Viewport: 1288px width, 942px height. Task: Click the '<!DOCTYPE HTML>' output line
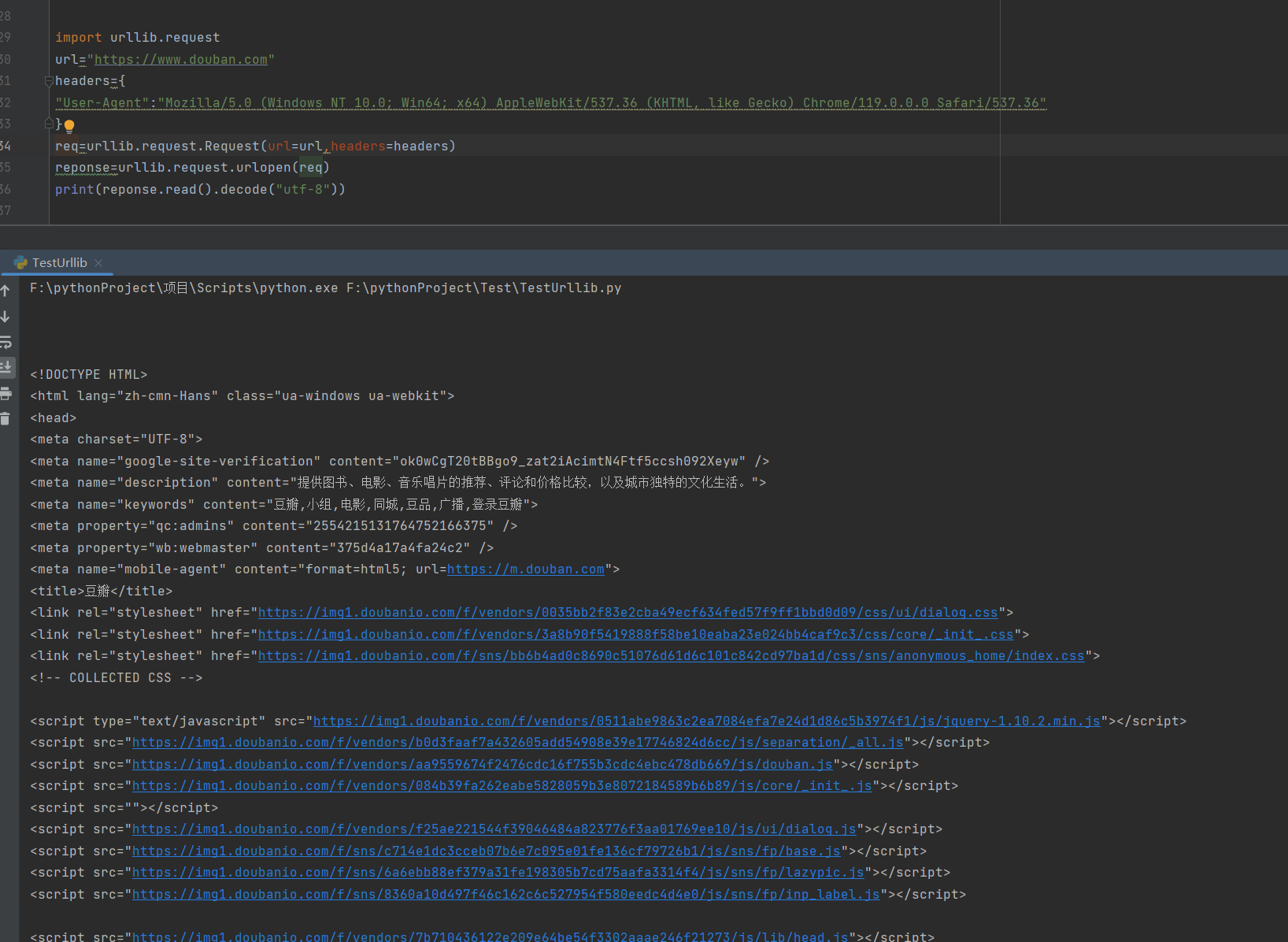click(89, 375)
